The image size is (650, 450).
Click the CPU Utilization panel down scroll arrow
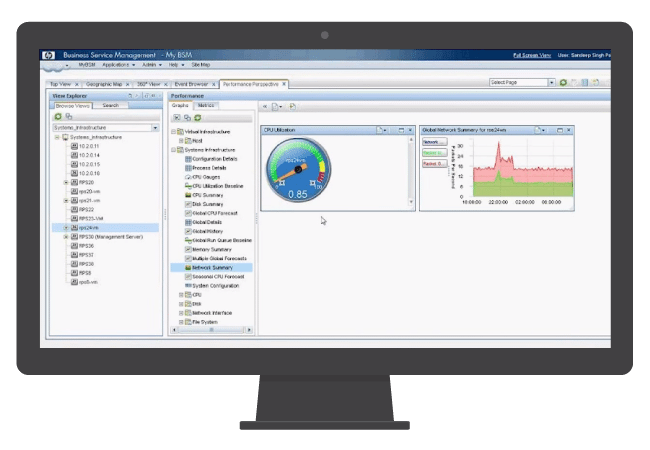pos(411,202)
